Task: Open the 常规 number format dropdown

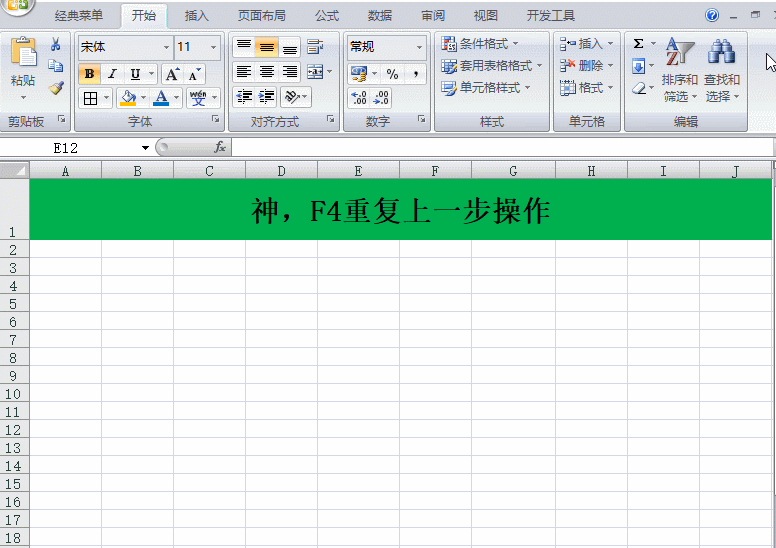Action: [x=419, y=47]
